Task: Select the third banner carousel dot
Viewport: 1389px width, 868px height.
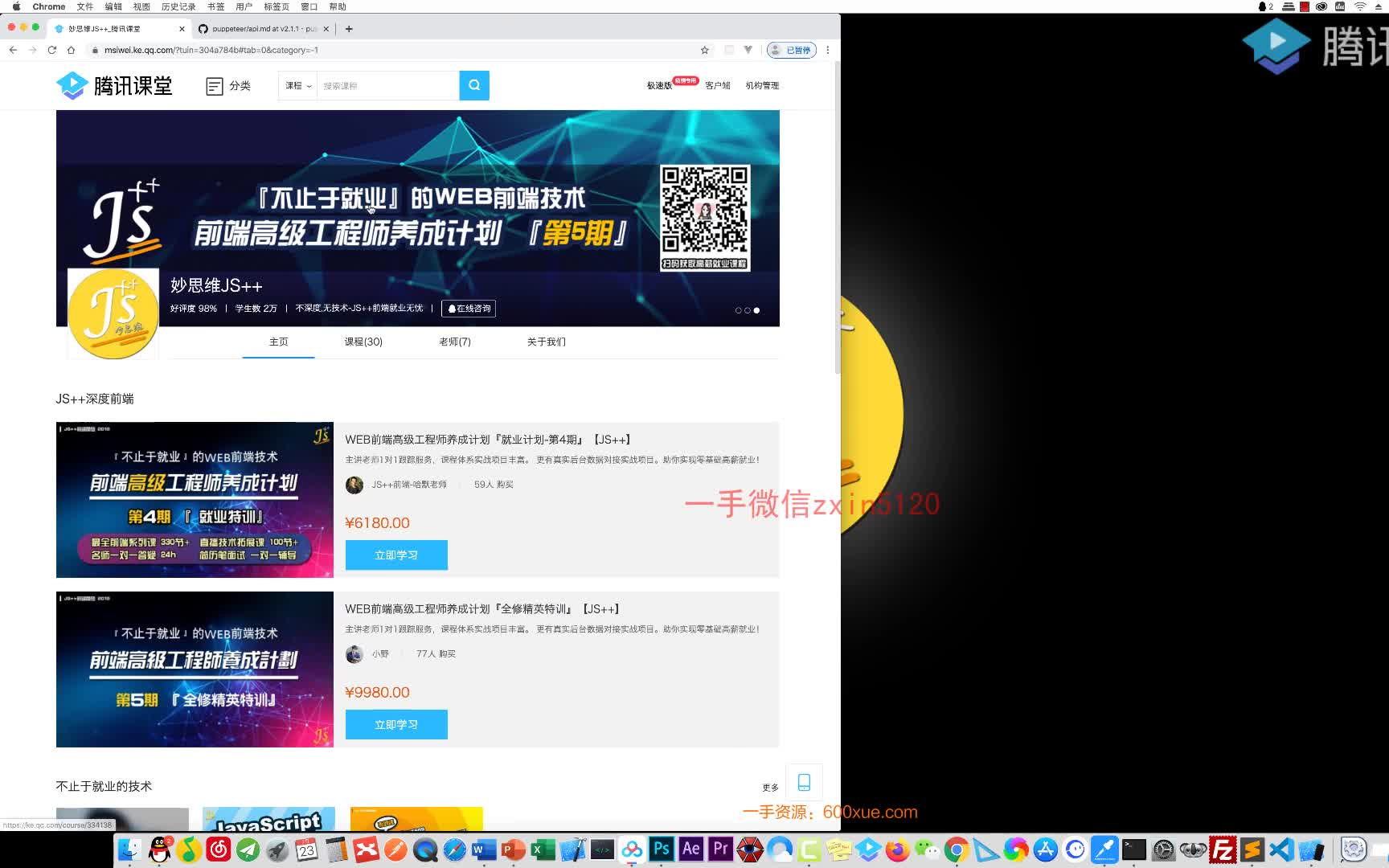Action: tap(756, 310)
